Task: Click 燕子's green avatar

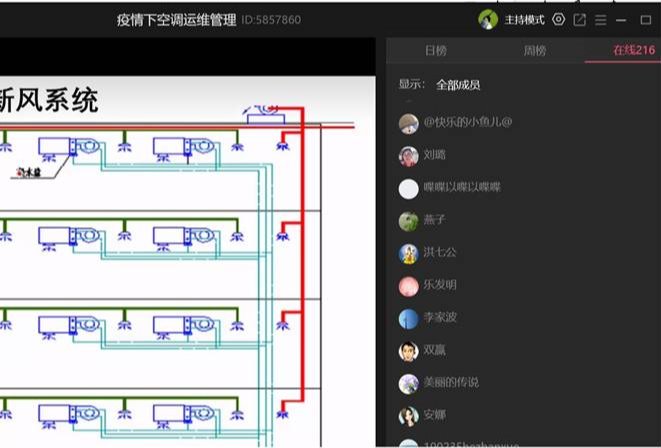Action: (408, 221)
